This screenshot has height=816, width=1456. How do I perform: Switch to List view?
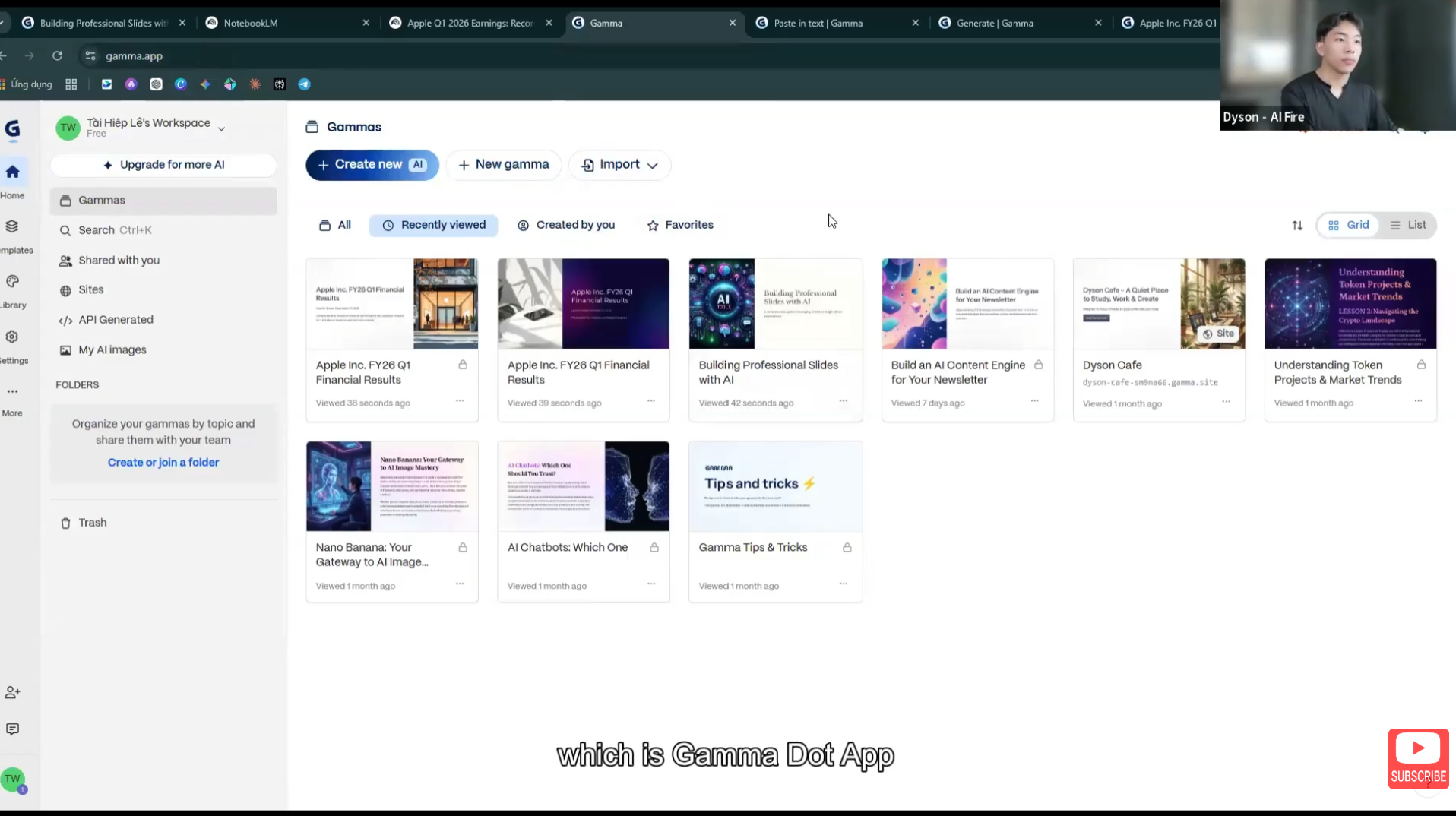click(1408, 225)
